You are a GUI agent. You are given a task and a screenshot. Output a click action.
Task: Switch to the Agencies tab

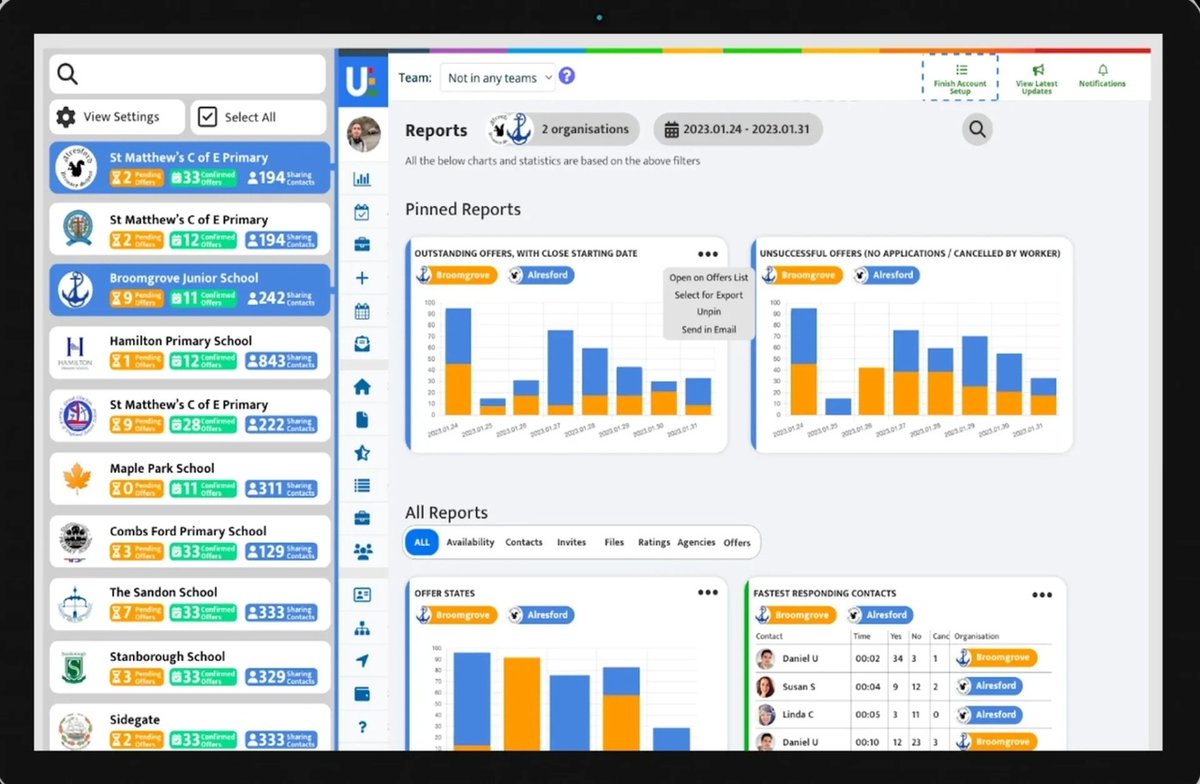tap(696, 542)
